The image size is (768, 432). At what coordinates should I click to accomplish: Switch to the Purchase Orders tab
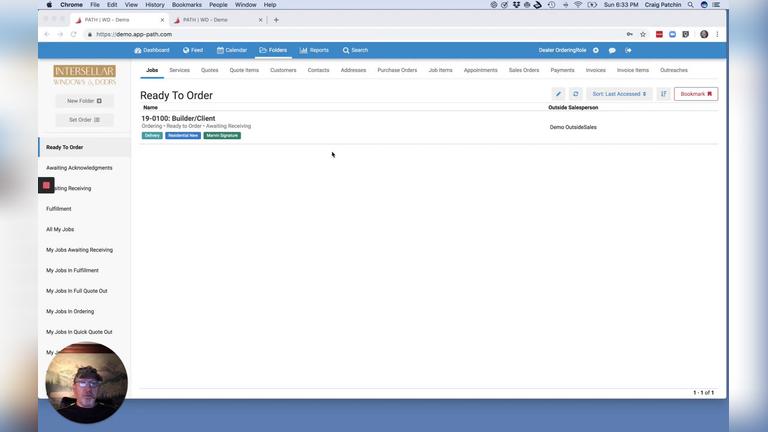tap(397, 70)
